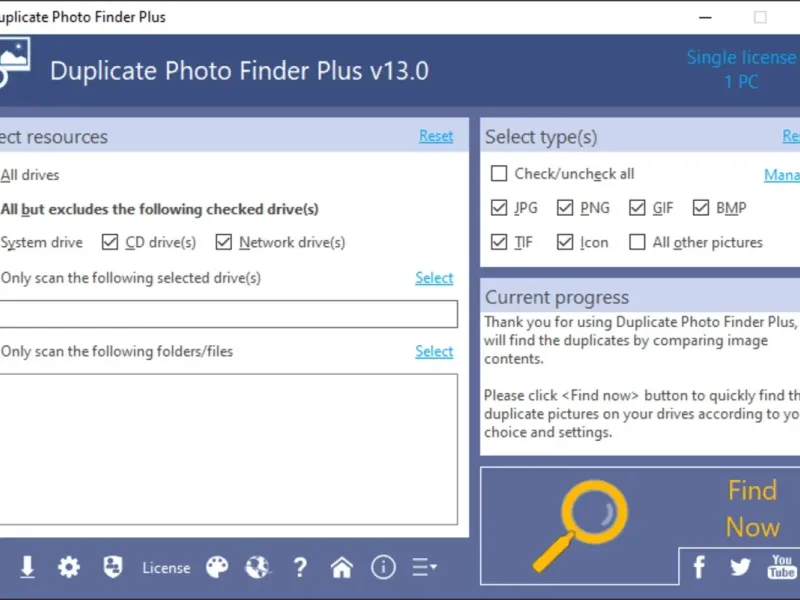Screen dimensions: 800x600
Task: Open the color theme palette icon
Action: [217, 567]
